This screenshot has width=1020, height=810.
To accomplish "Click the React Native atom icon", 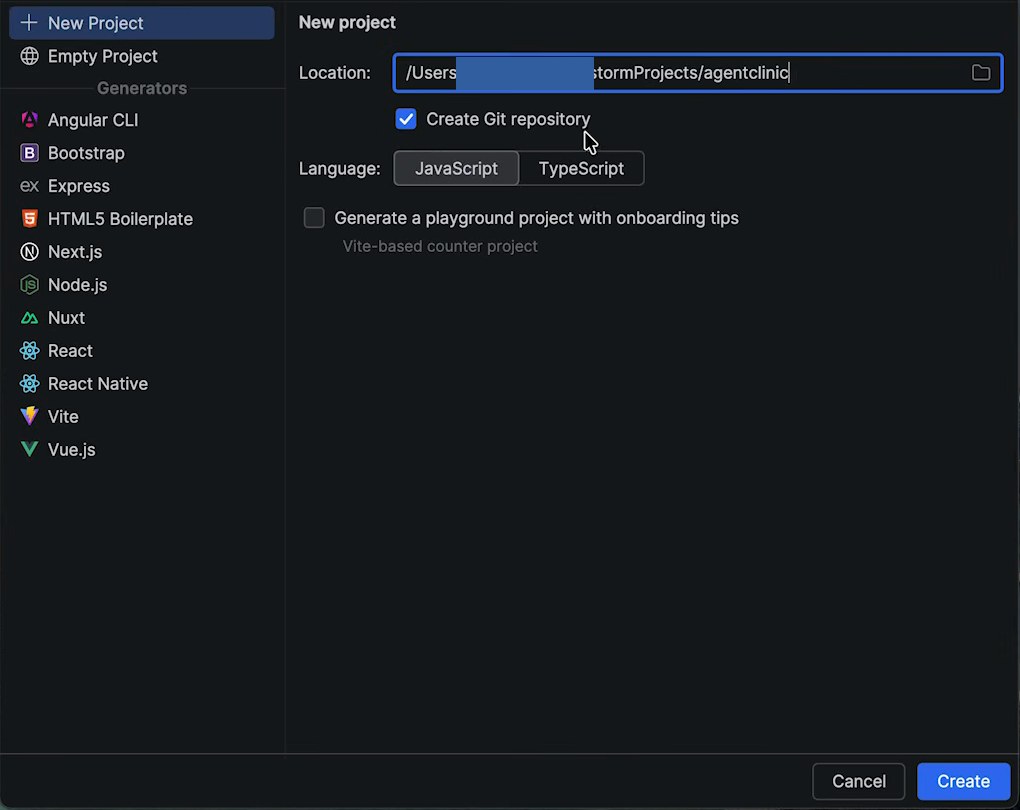I will tap(29, 384).
